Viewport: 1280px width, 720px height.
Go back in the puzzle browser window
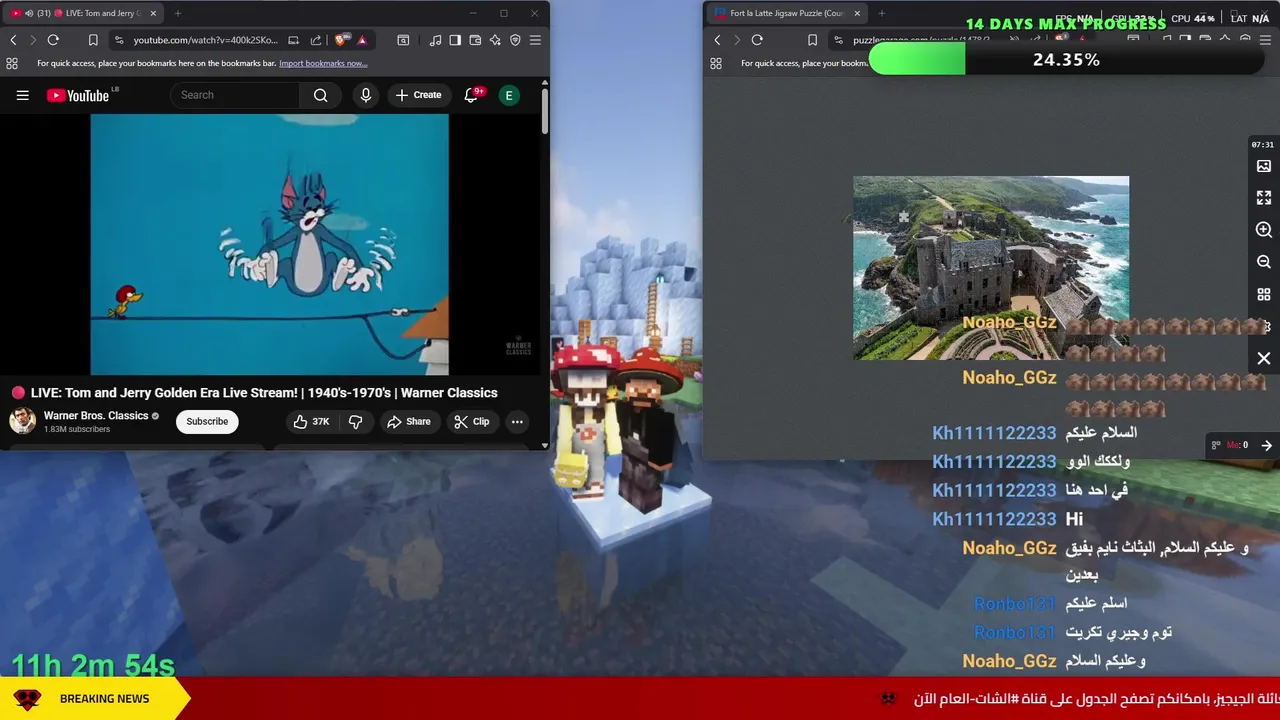[717, 40]
